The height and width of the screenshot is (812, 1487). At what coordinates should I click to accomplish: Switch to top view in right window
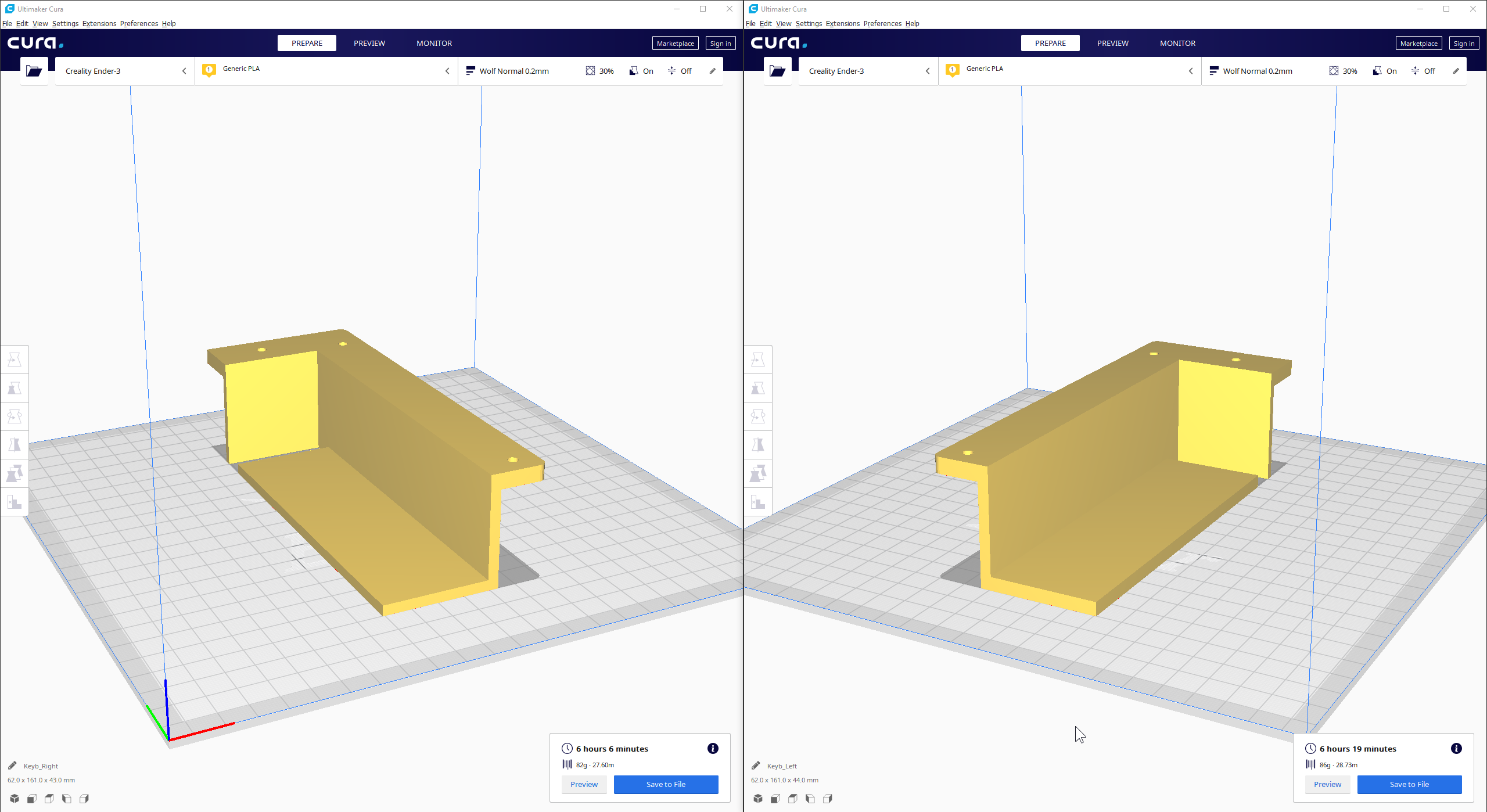tap(793, 799)
